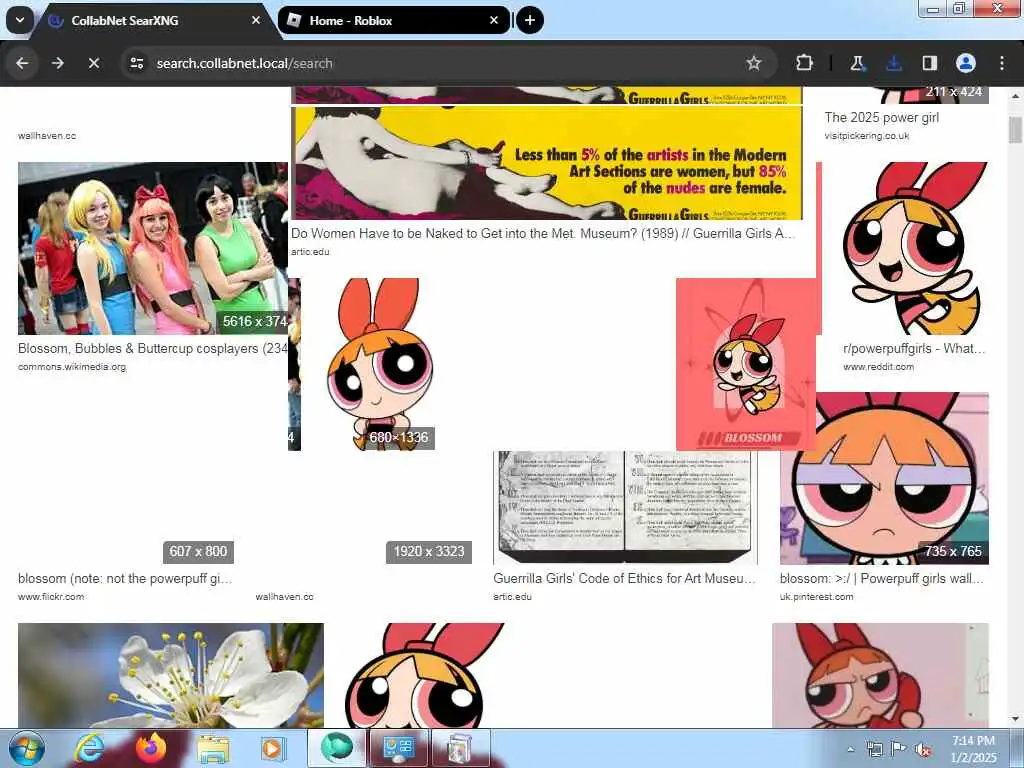This screenshot has width=1024, height=768.
Task: Open the Action Center flag
Action: tap(899, 749)
